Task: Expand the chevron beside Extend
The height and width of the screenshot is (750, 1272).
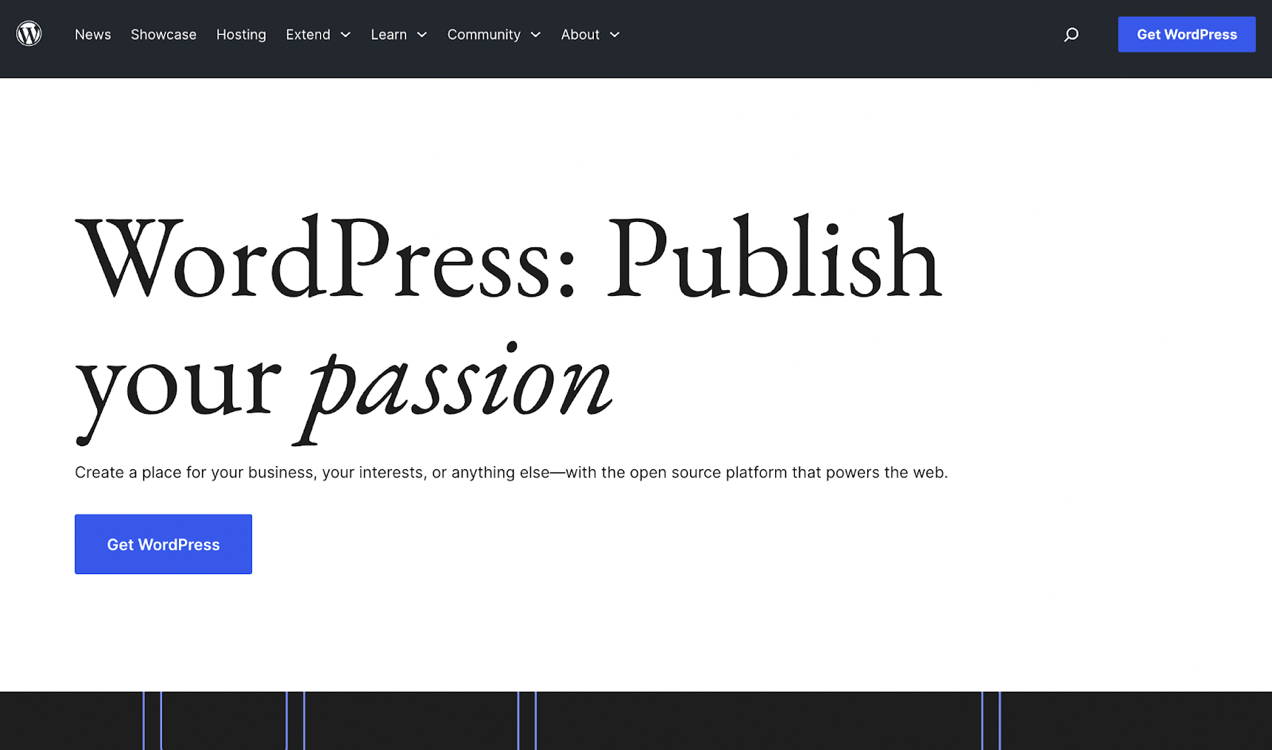Action: pyautogui.click(x=346, y=35)
